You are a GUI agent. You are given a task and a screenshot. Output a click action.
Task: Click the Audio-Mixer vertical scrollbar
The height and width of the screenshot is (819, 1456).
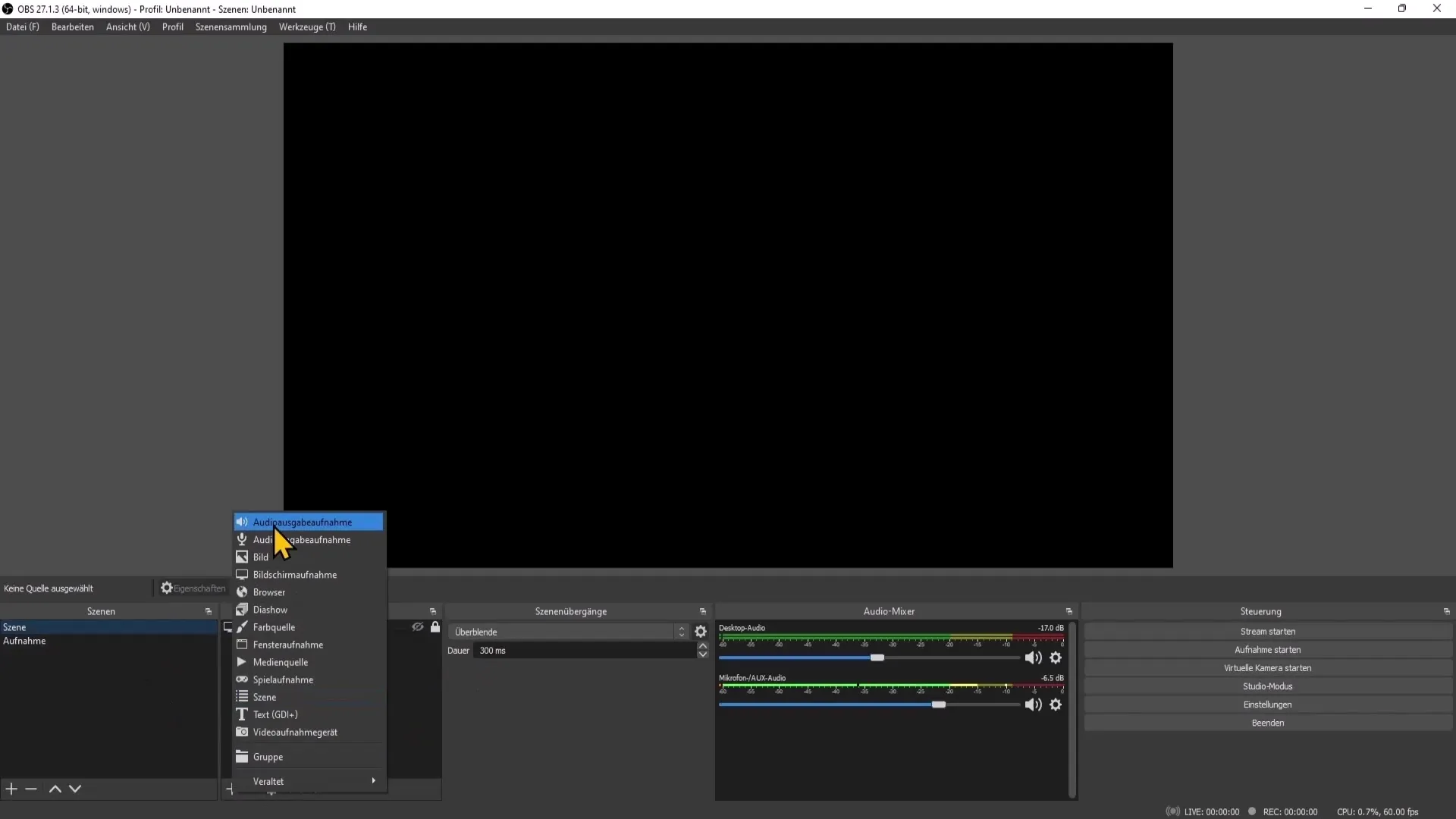pyautogui.click(x=1072, y=710)
